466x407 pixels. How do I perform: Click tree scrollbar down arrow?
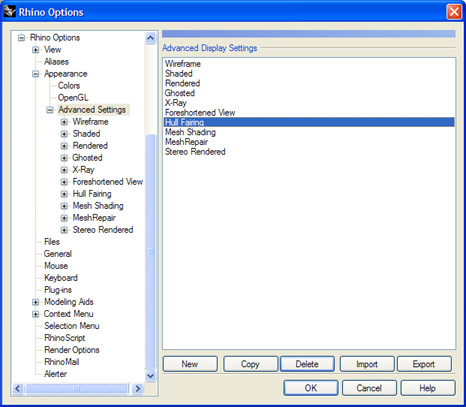[150, 376]
